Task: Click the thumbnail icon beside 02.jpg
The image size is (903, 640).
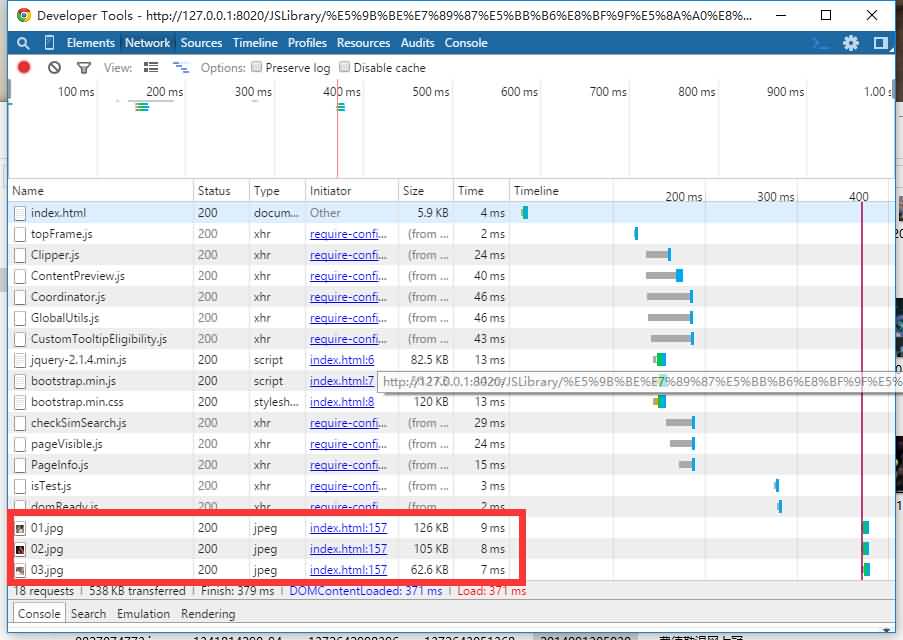Action: tap(20, 549)
